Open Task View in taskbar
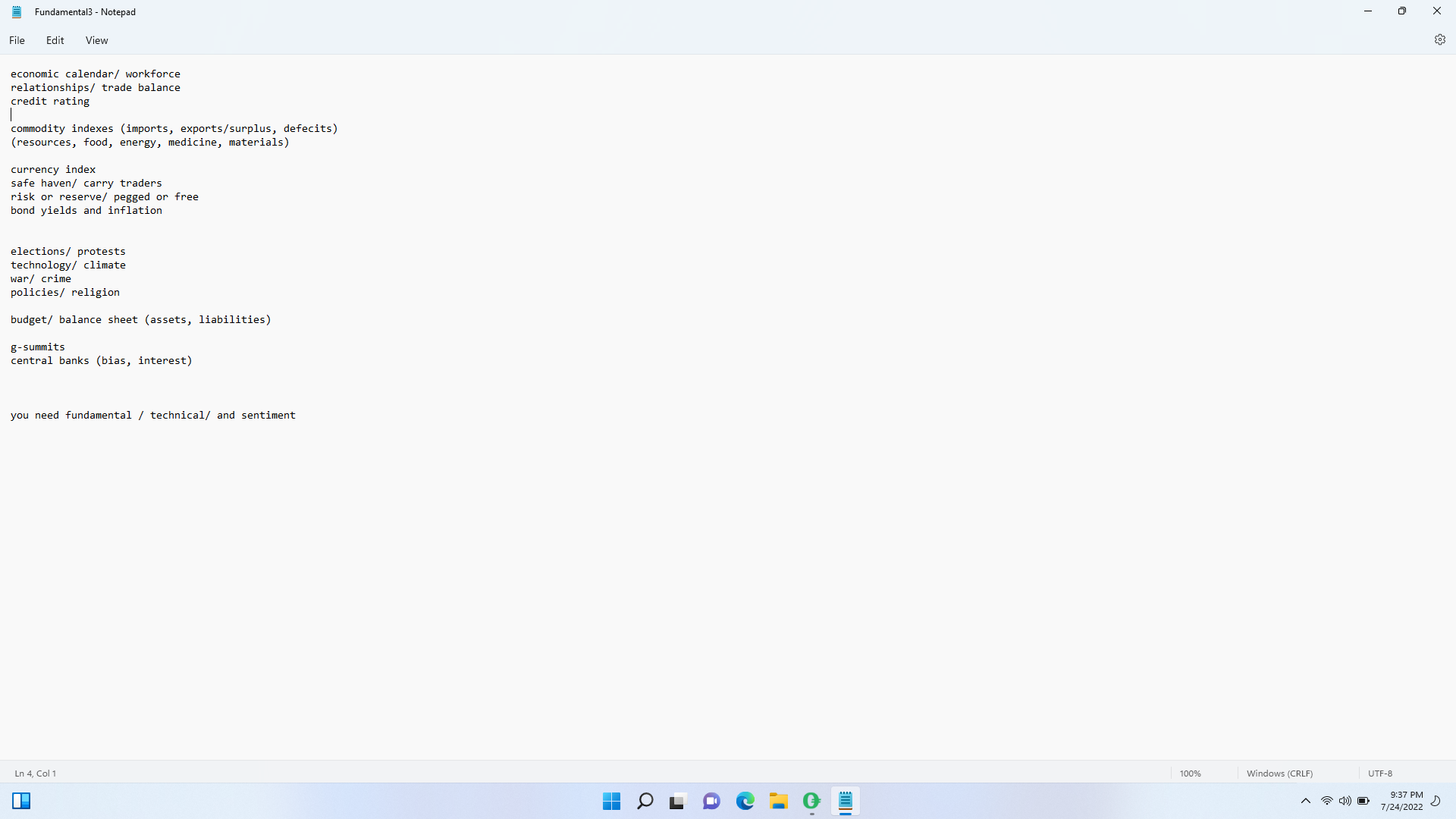Image resolution: width=1456 pixels, height=819 pixels. 677,801
